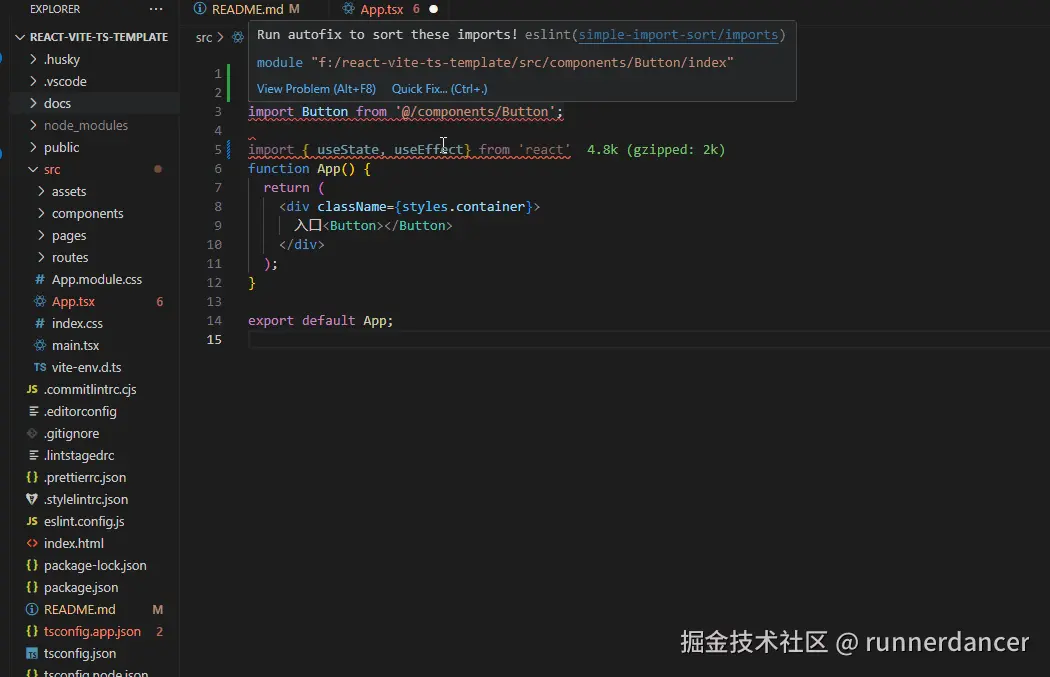This screenshot has height=677, width=1050.
Task: Click the HTML icon next to index.html
Action: pyautogui.click(x=31, y=543)
